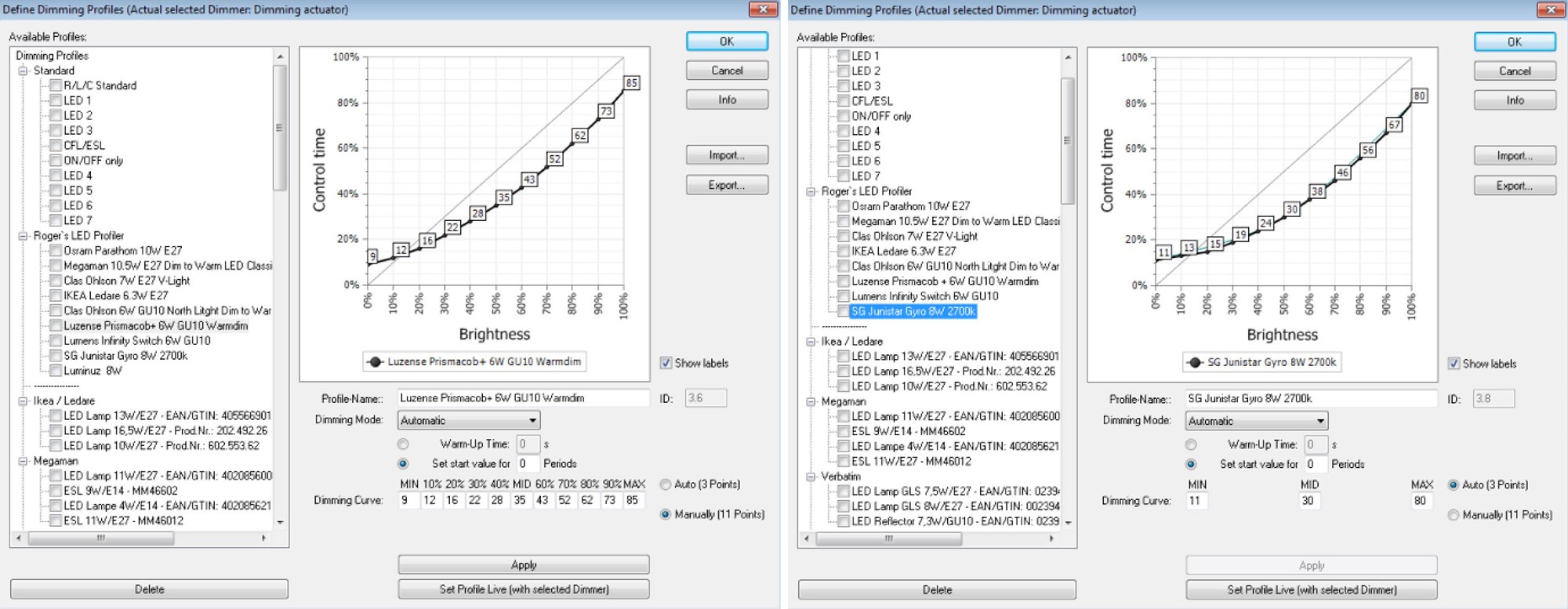Click curve point labeled 85 in left chart

tap(631, 83)
